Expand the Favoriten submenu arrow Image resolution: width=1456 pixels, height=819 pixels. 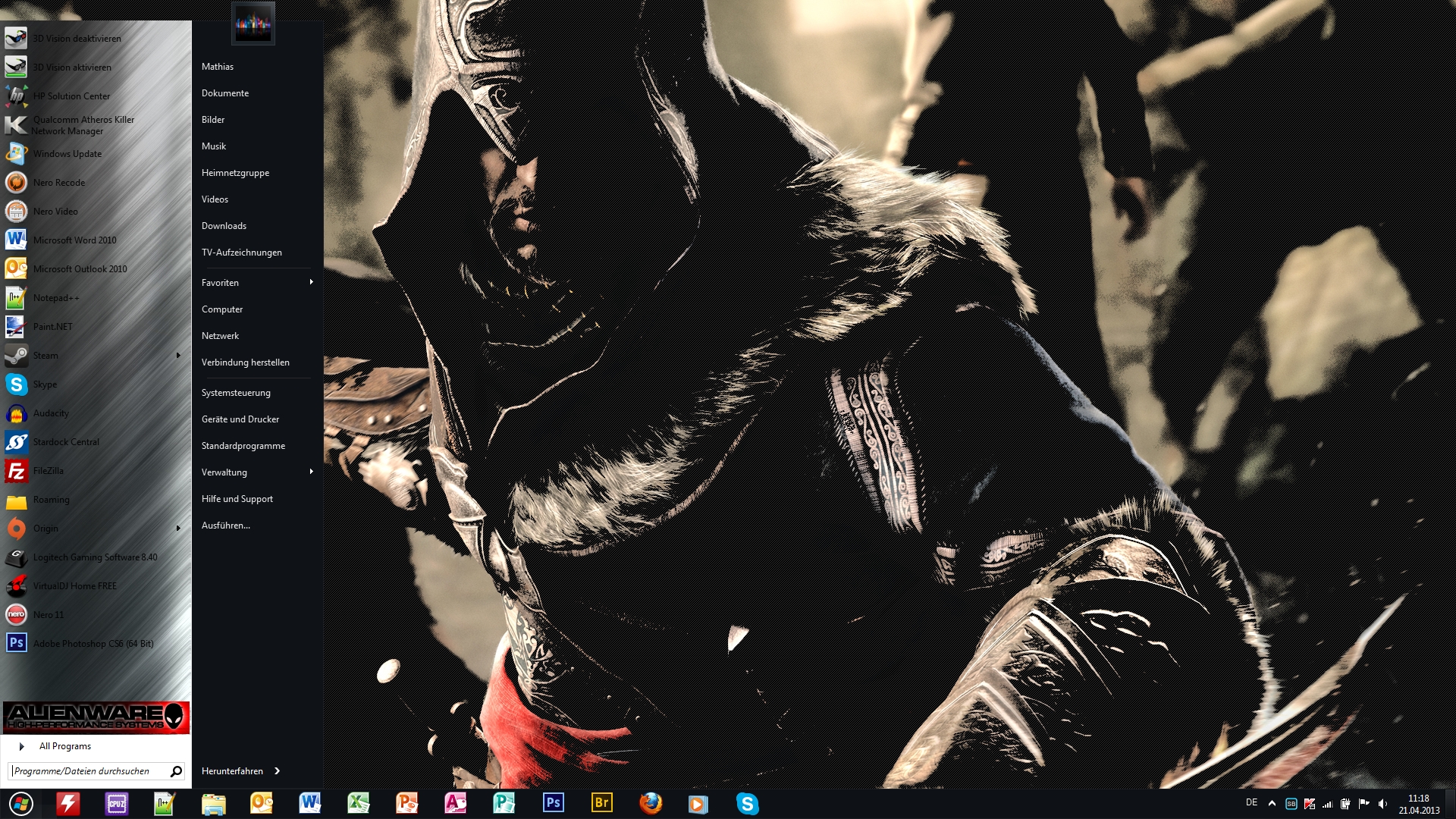click(311, 281)
